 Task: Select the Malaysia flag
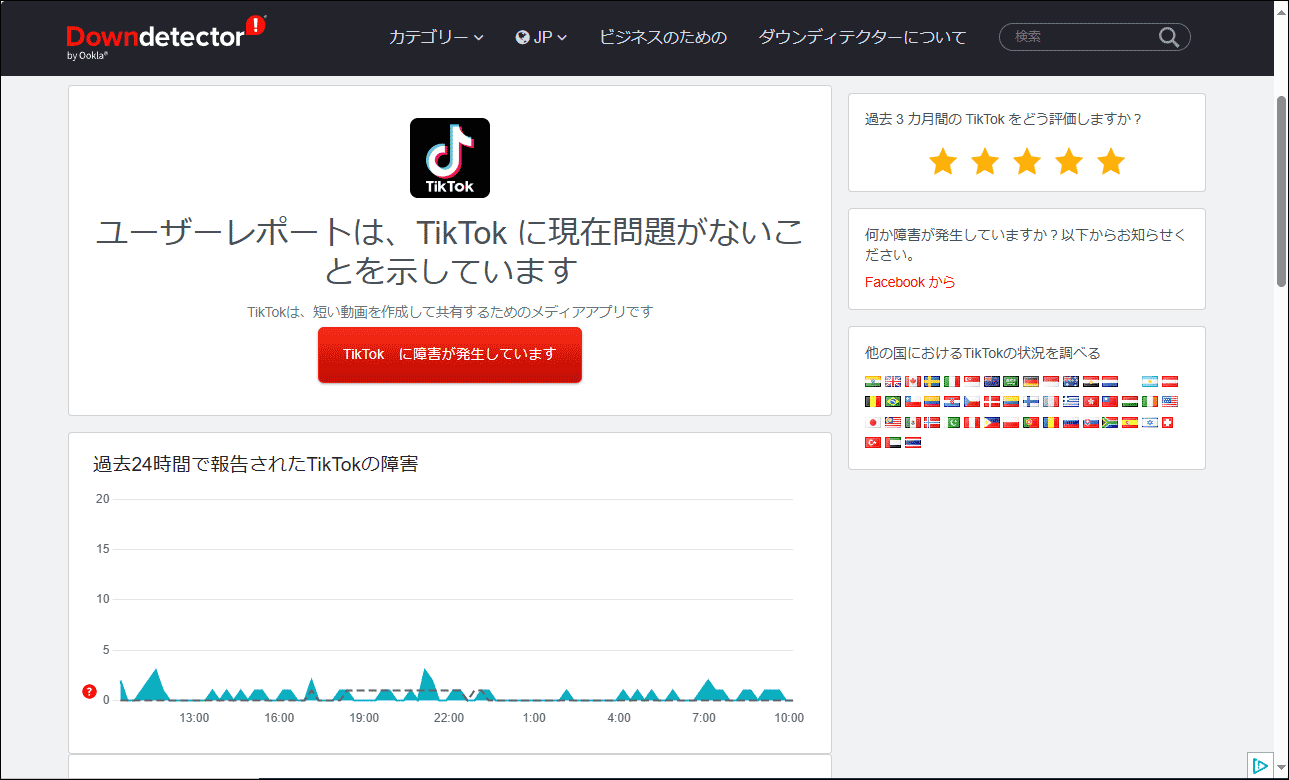click(x=893, y=422)
